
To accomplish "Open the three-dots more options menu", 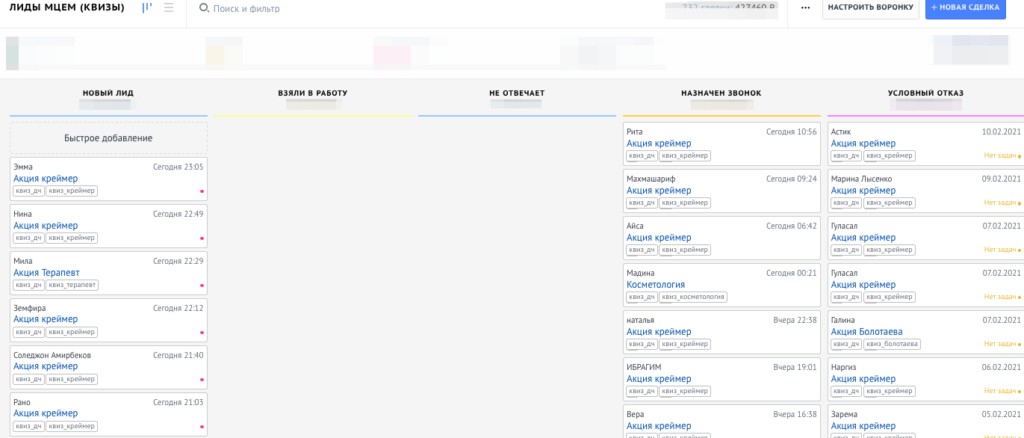I will [805, 8].
